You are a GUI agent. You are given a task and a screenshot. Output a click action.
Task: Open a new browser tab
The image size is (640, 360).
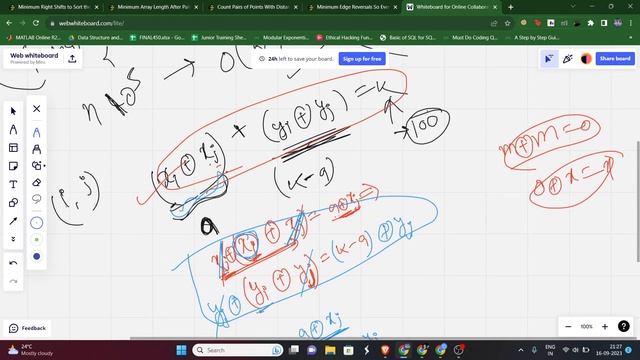510,7
